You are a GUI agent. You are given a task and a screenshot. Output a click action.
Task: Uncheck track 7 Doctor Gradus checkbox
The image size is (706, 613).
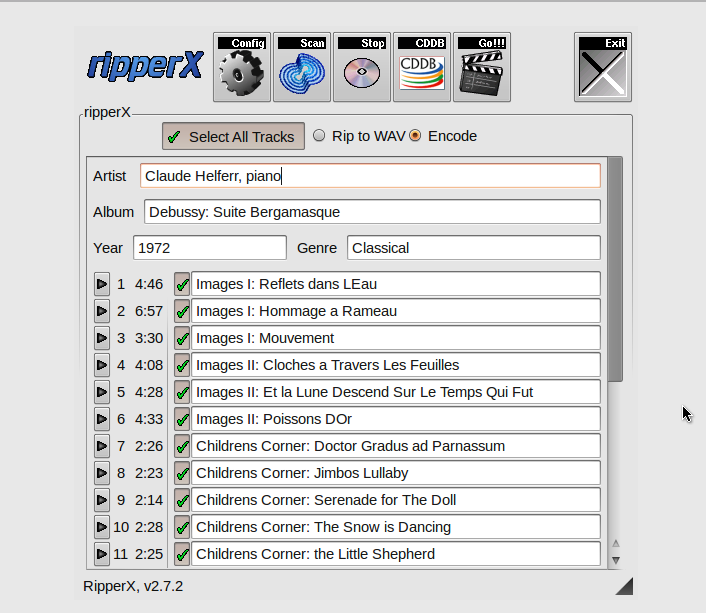182,446
